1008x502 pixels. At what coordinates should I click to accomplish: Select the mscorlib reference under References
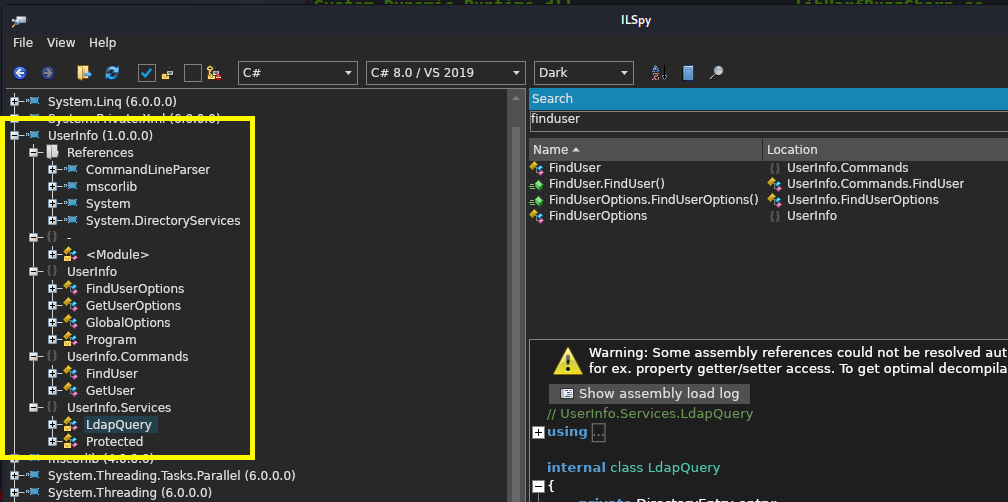(x=111, y=186)
